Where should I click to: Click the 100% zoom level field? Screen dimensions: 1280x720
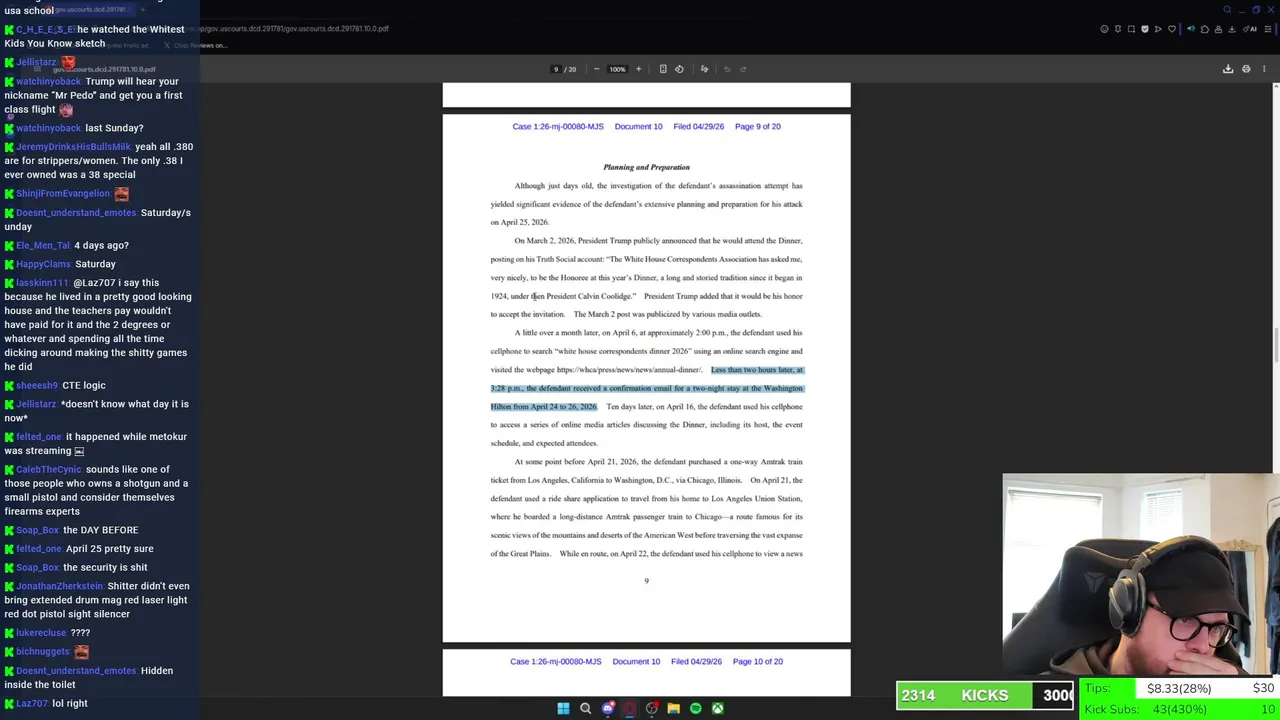click(617, 69)
